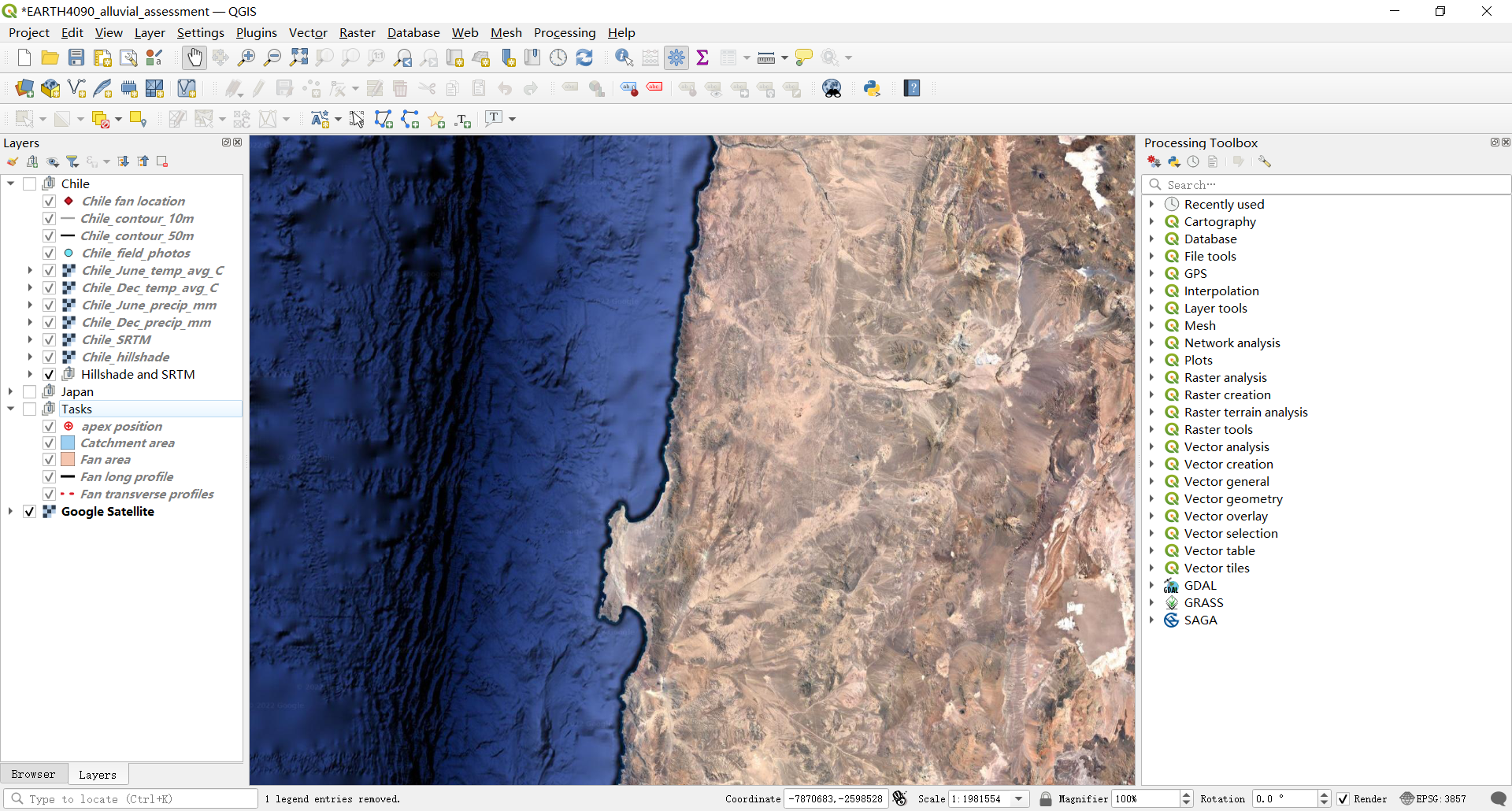Image resolution: width=1512 pixels, height=811 pixels.
Task: Click Filter Legend icon in Layers panel
Action: (72, 161)
